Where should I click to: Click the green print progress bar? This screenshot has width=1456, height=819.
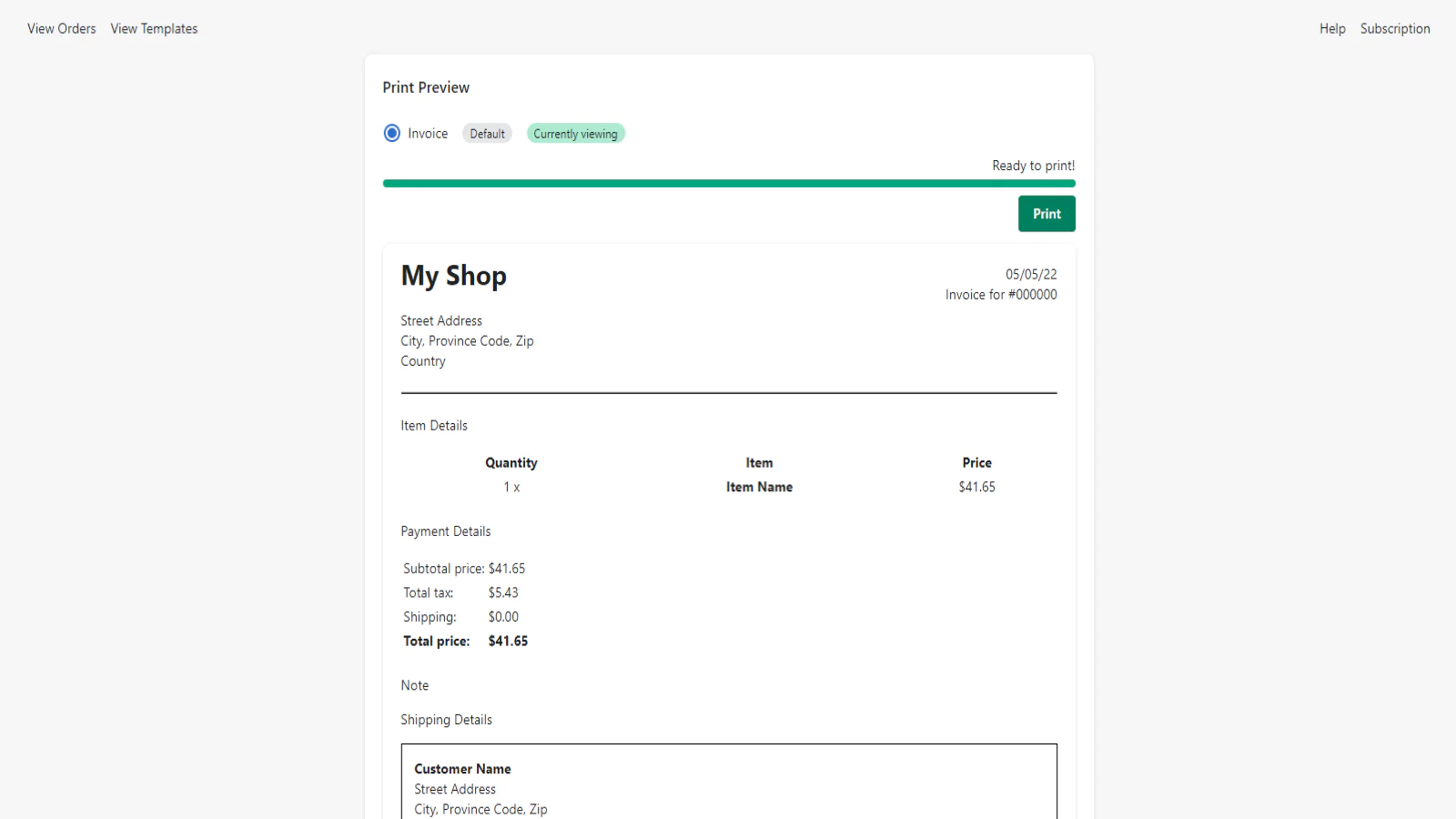[x=728, y=184]
